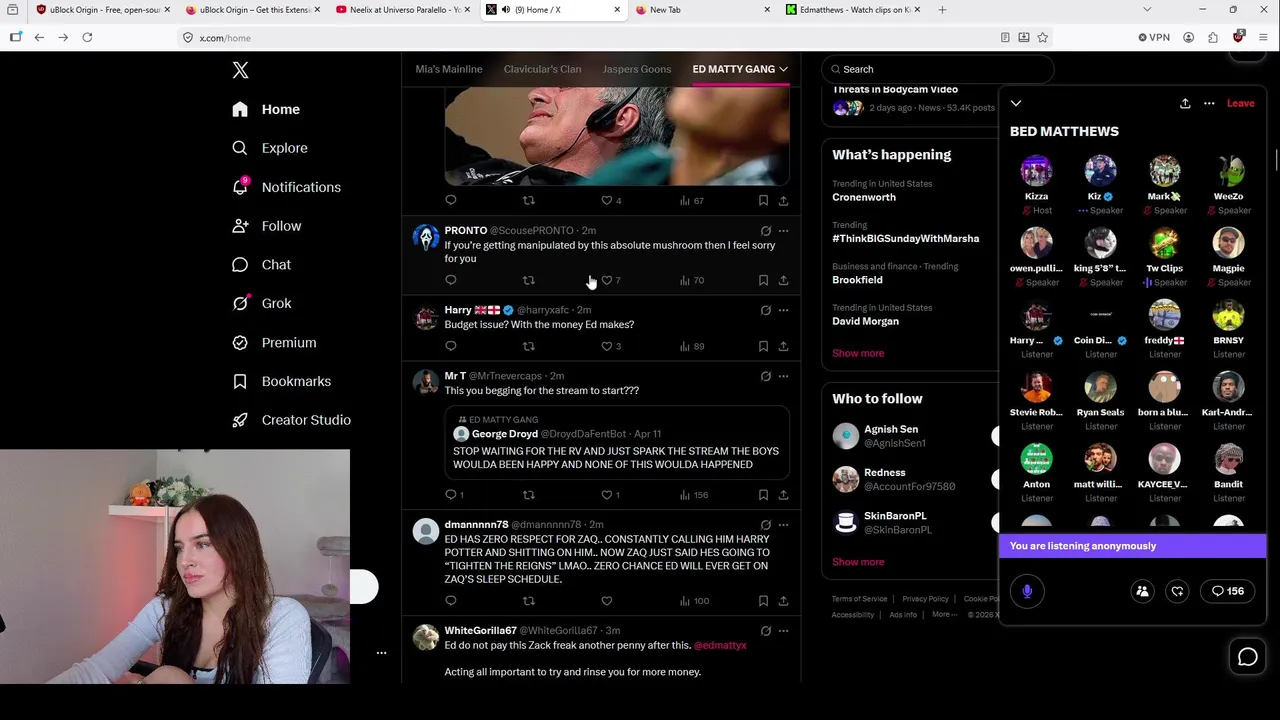Collapse the Space panel with chevron
The height and width of the screenshot is (720, 1280).
click(1016, 103)
